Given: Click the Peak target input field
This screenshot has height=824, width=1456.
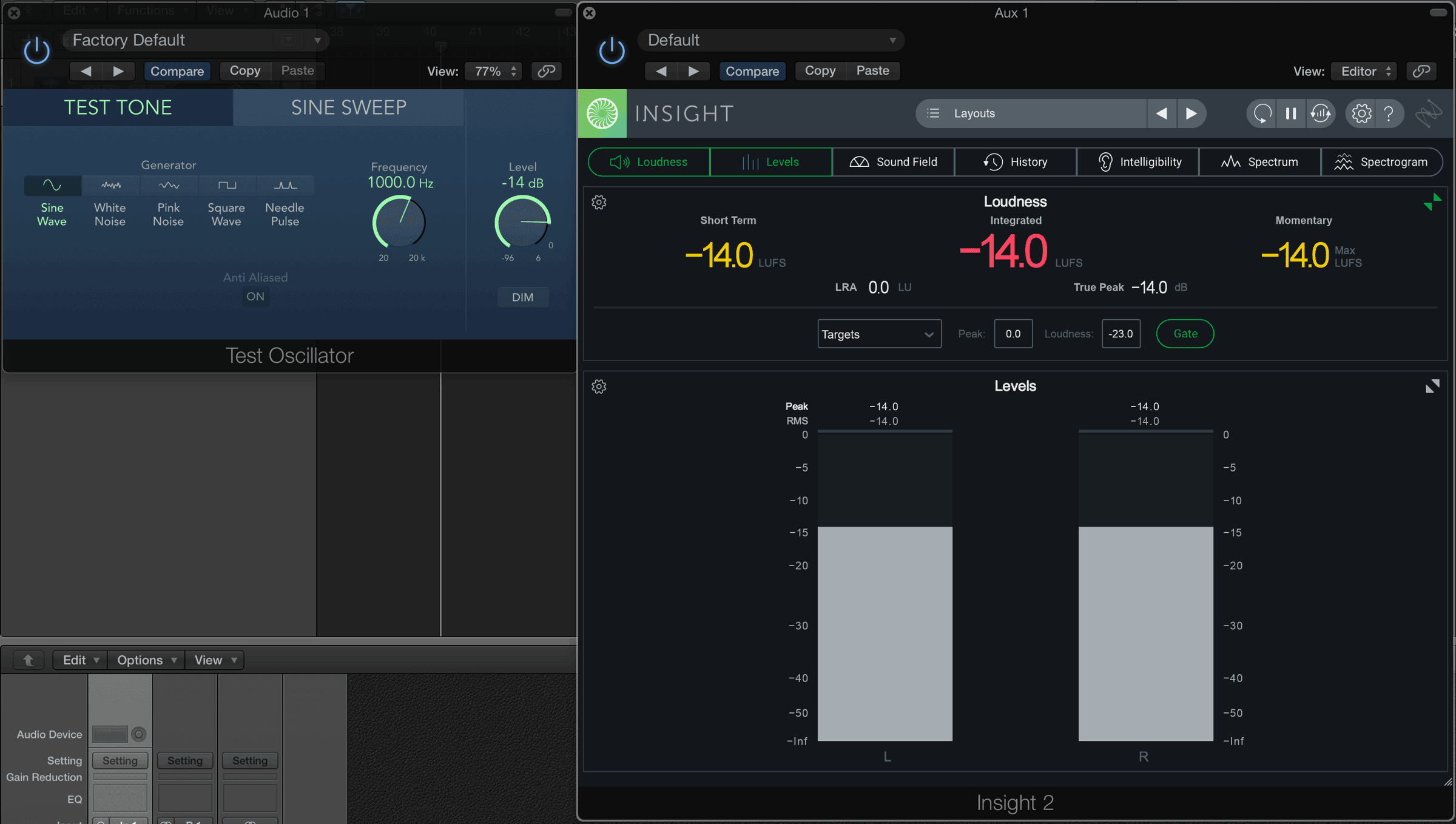Looking at the screenshot, I should pyautogui.click(x=1013, y=334).
